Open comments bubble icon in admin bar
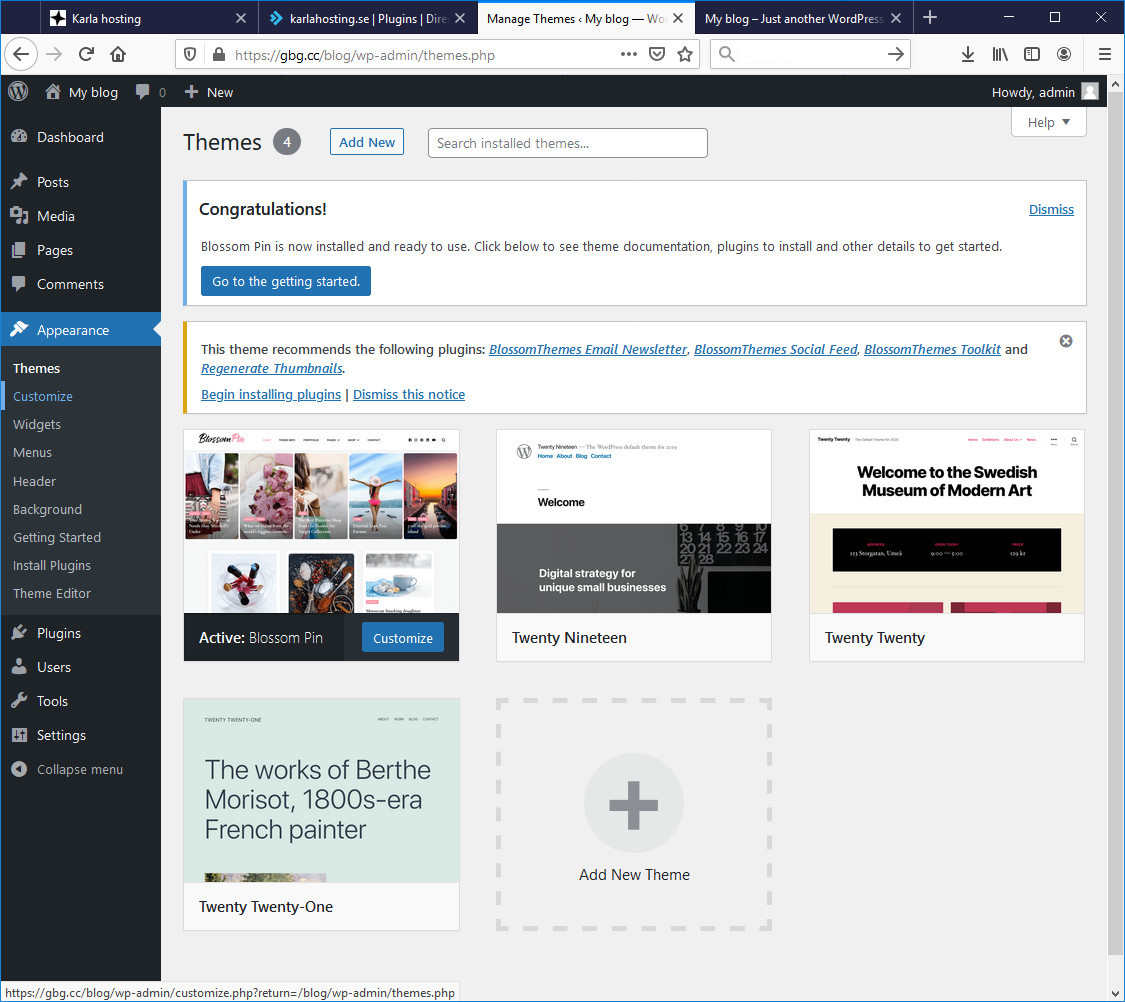 coord(143,92)
